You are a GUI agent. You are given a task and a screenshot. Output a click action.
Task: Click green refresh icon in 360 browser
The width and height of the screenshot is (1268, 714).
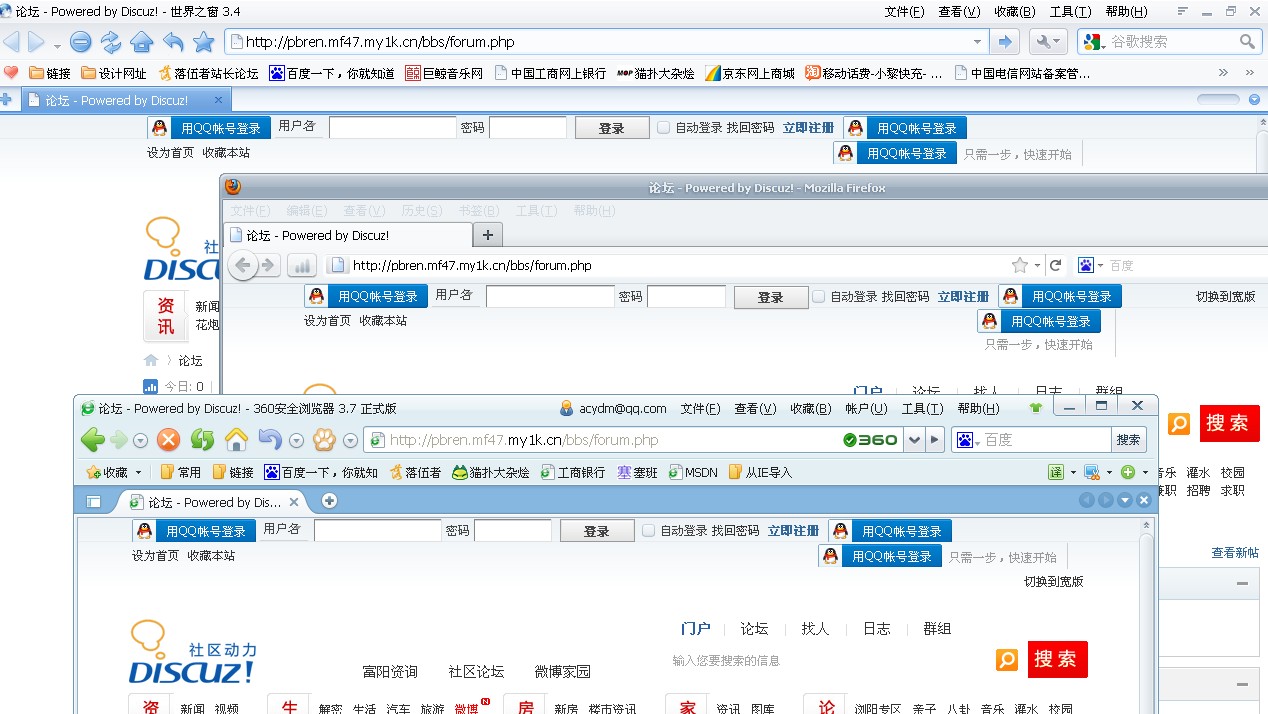(x=203, y=439)
